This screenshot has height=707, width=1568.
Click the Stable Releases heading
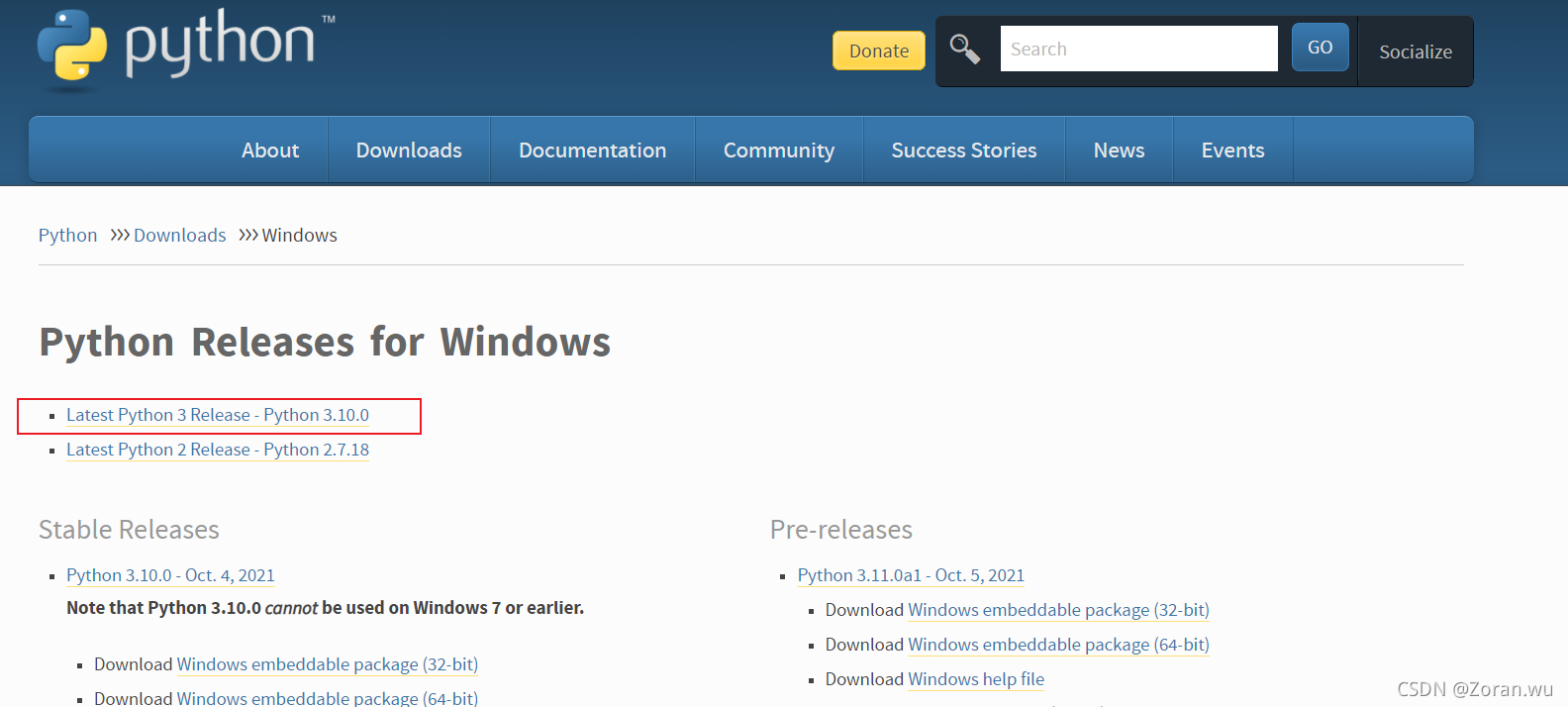pos(129,530)
